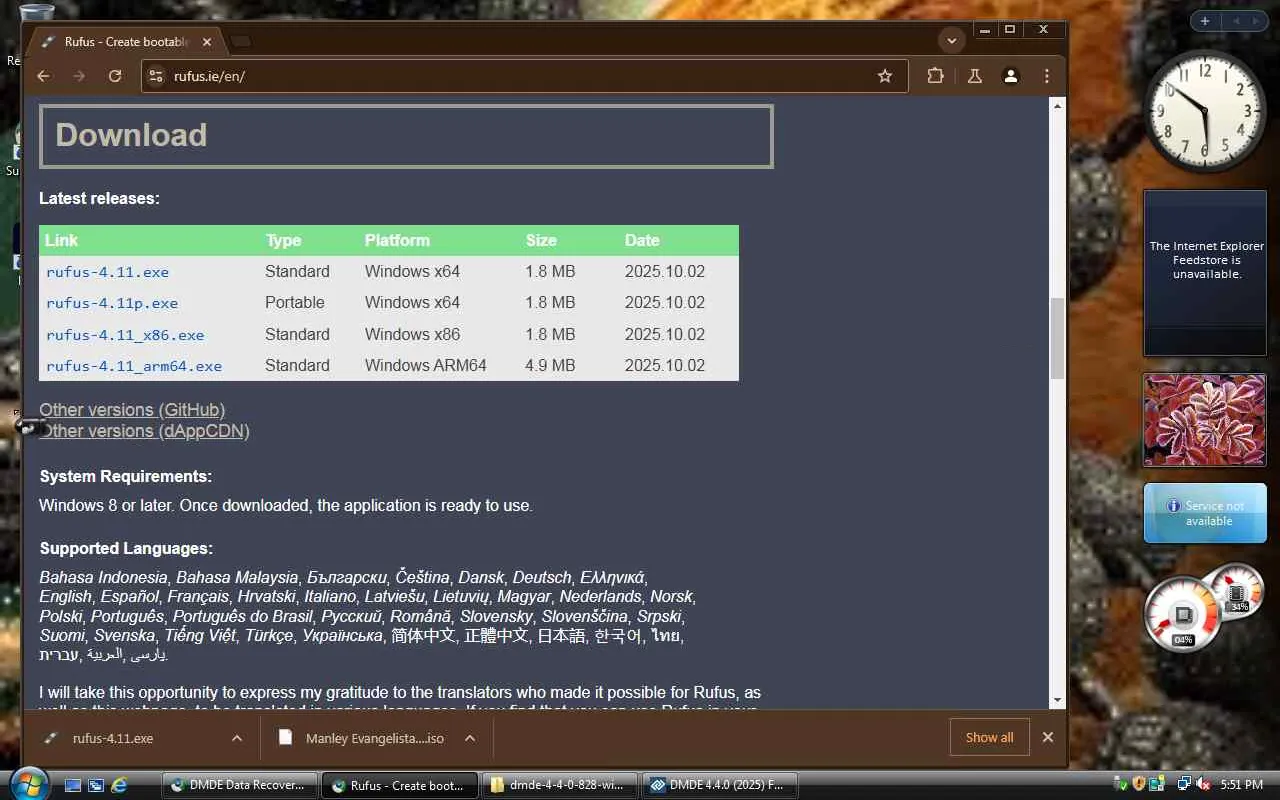The height and width of the screenshot is (800, 1280).
Task: Click the 'Portable' type cell
Action: tap(295, 303)
